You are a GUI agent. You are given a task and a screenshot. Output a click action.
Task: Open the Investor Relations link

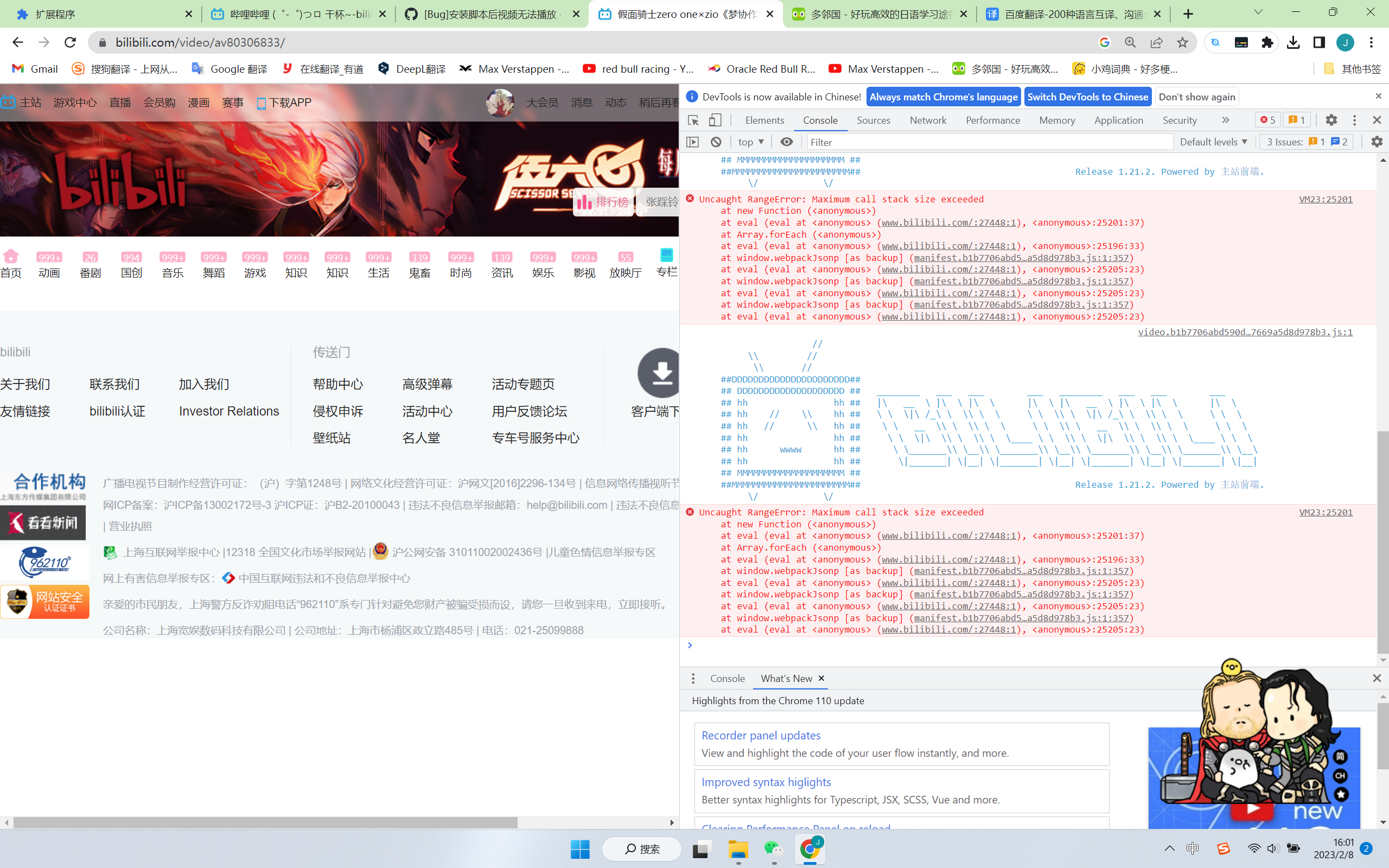tap(228, 411)
